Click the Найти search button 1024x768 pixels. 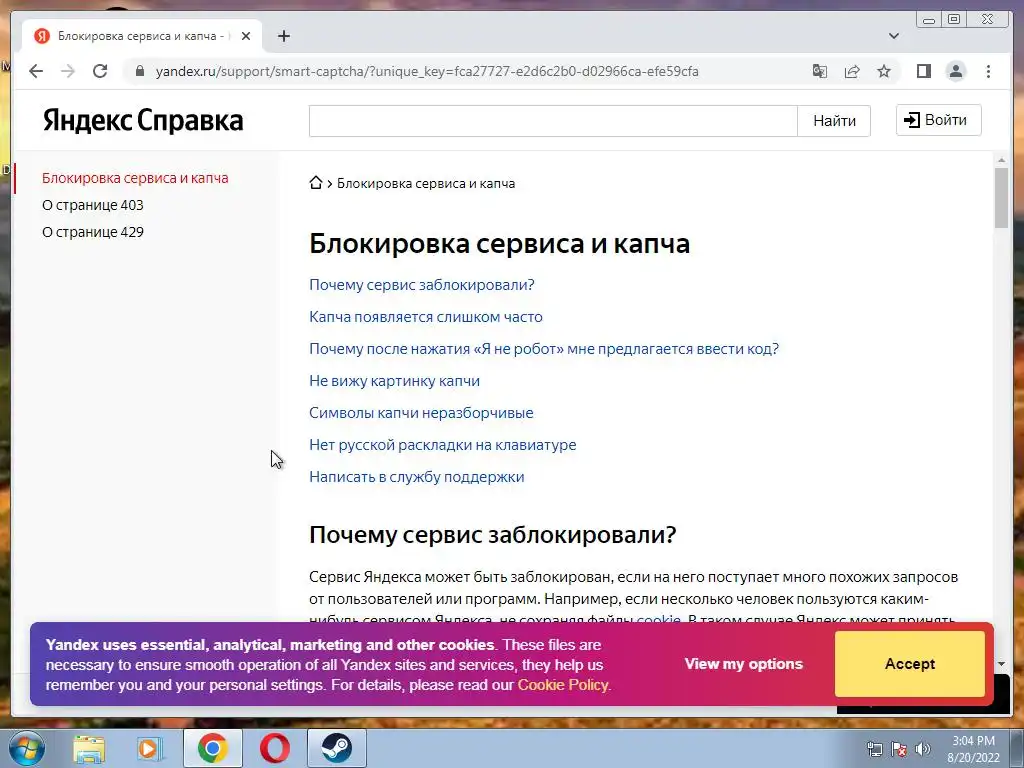[834, 121]
